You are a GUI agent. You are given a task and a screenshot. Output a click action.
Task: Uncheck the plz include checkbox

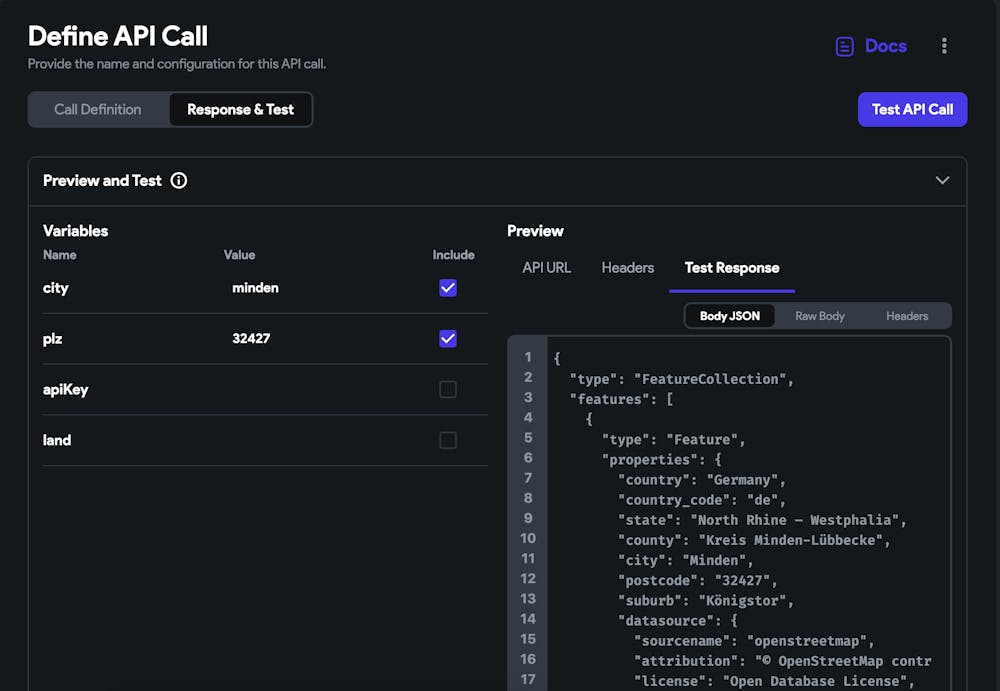(x=447, y=338)
